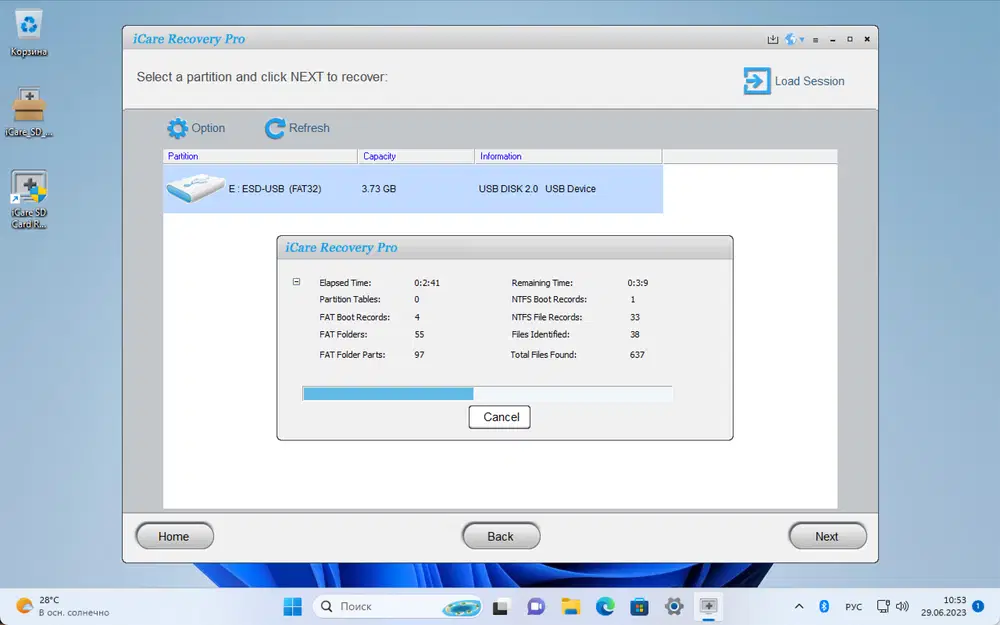Open the Recycle Bin desktop icon
The height and width of the screenshot is (625, 1000).
pos(29,34)
